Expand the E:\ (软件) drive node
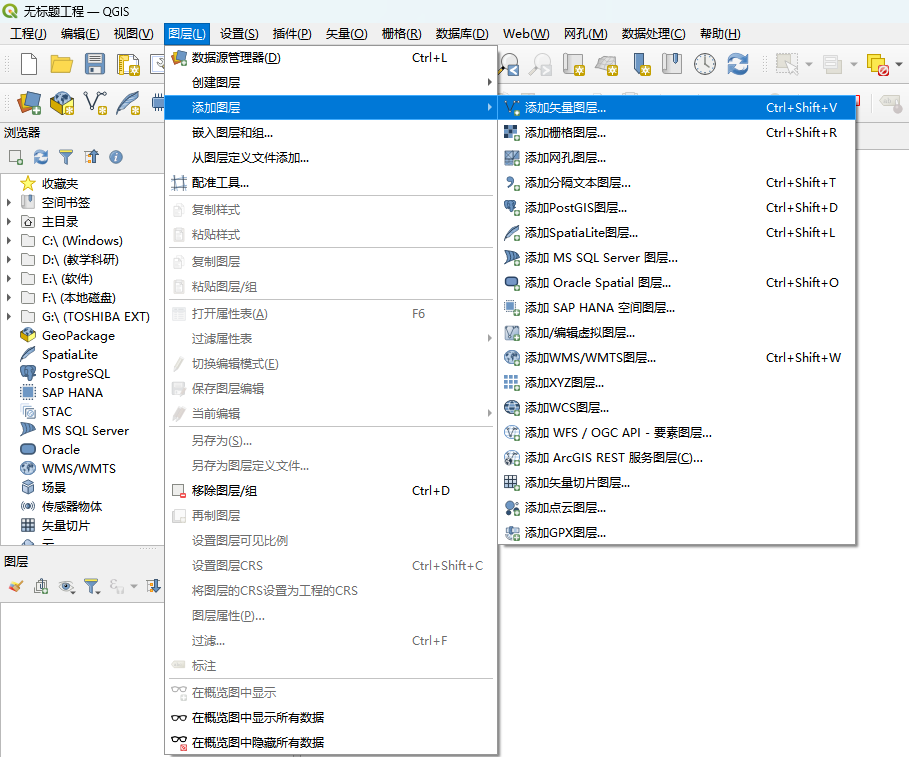The width and height of the screenshot is (909, 757). point(9,279)
